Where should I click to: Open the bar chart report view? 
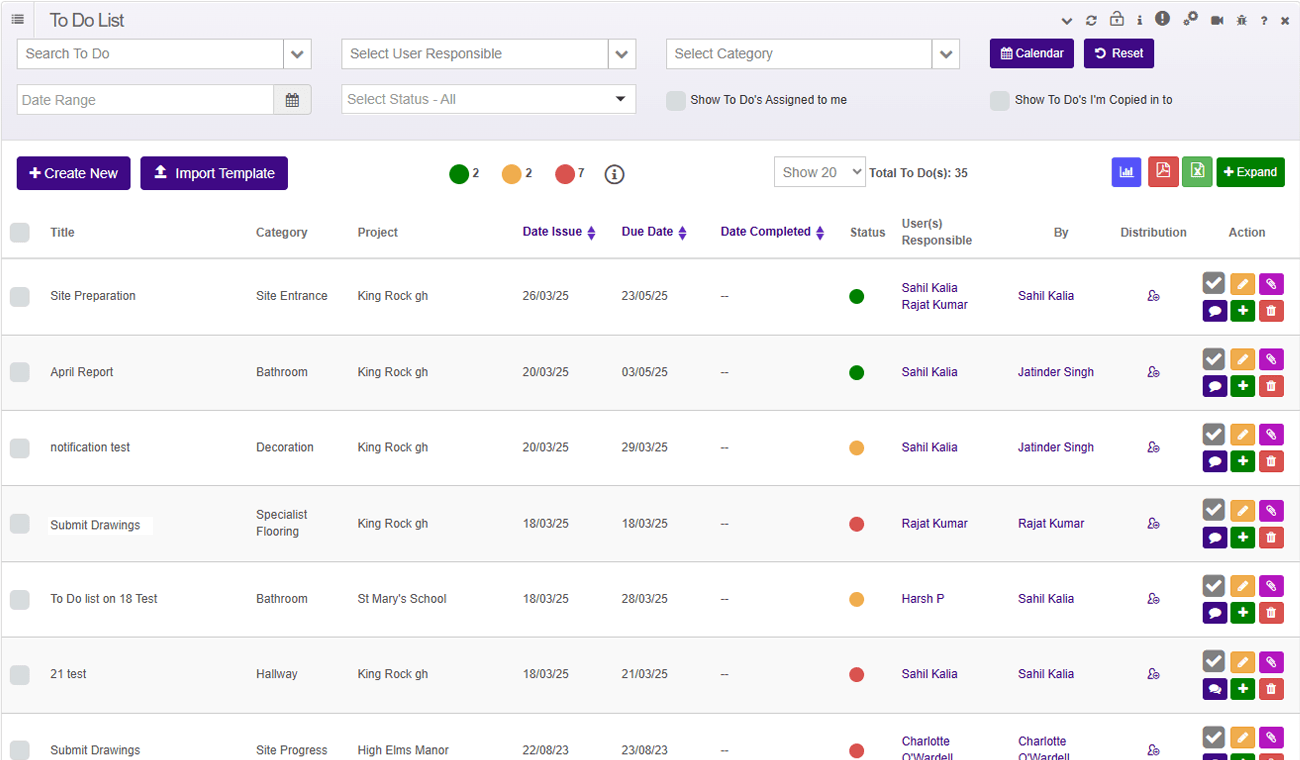[1126, 172]
